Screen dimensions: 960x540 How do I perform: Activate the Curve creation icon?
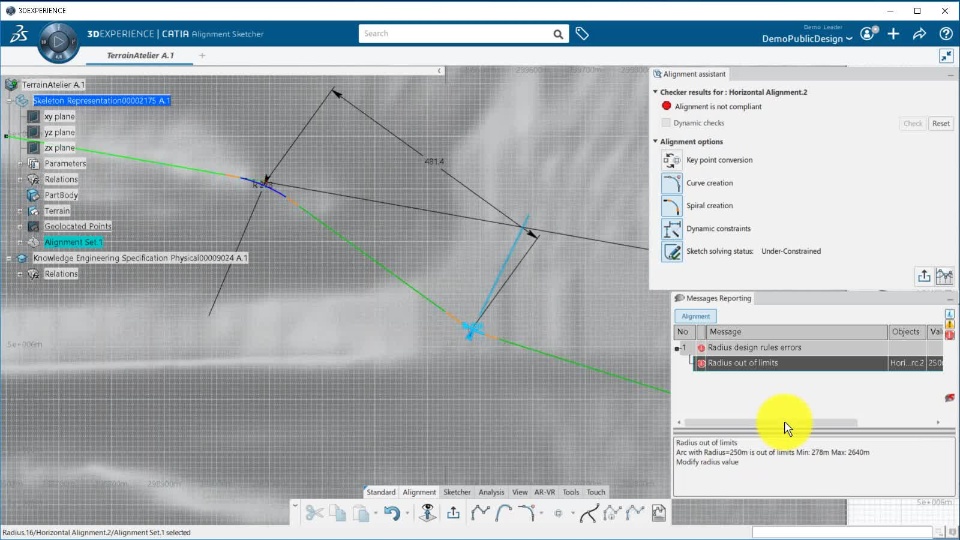[672, 183]
